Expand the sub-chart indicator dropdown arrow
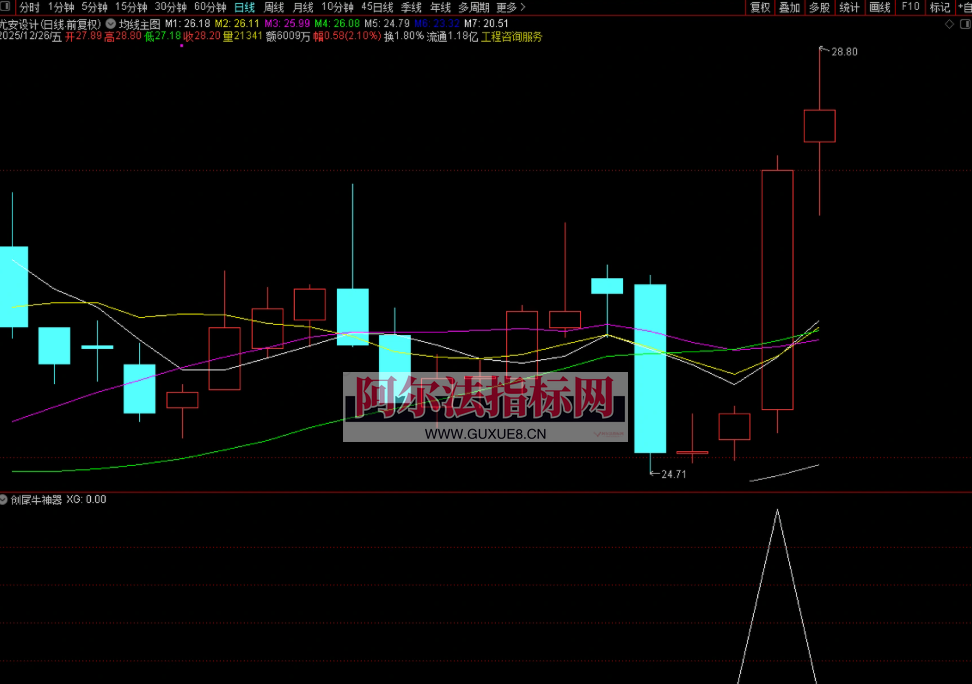Viewport: 972px width, 684px height. 5,499
